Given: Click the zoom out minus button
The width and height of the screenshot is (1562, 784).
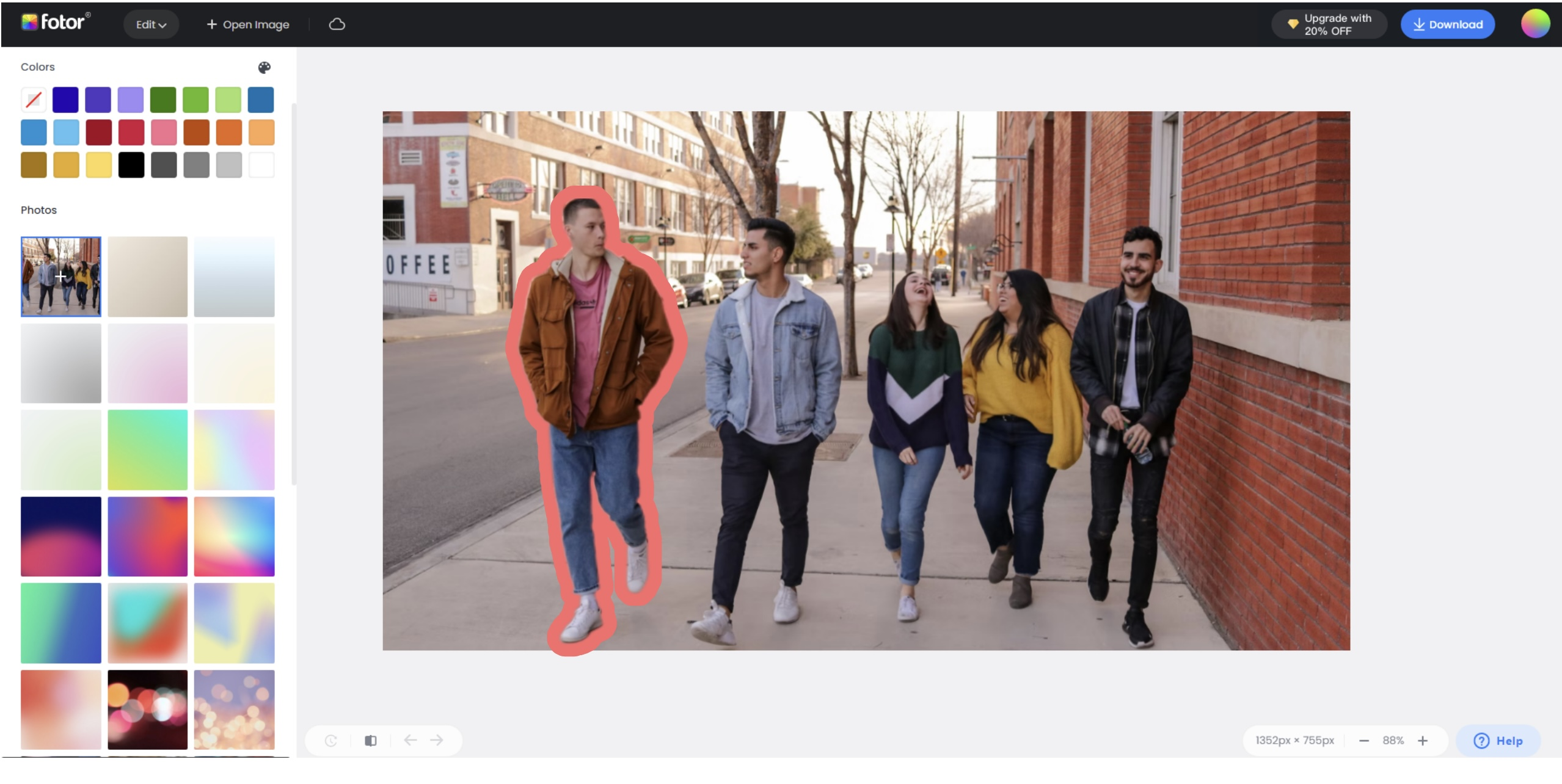Looking at the screenshot, I should point(1364,740).
